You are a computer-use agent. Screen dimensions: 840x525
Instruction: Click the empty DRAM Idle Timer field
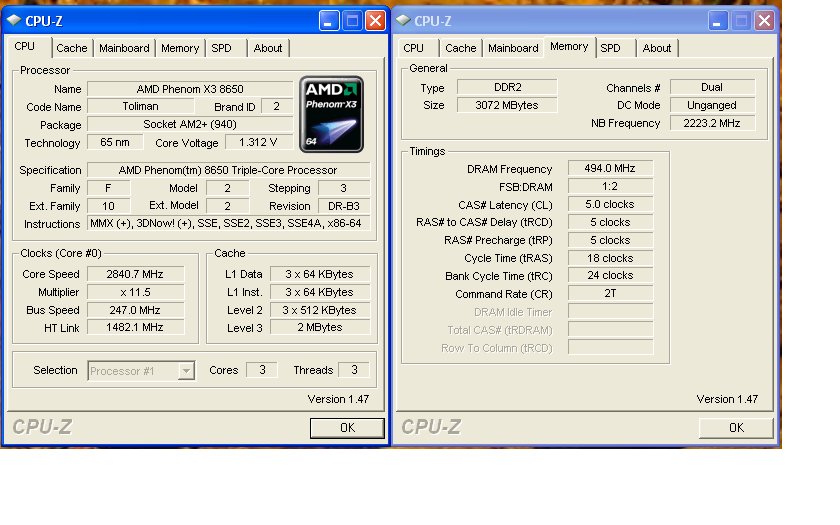coord(610,311)
